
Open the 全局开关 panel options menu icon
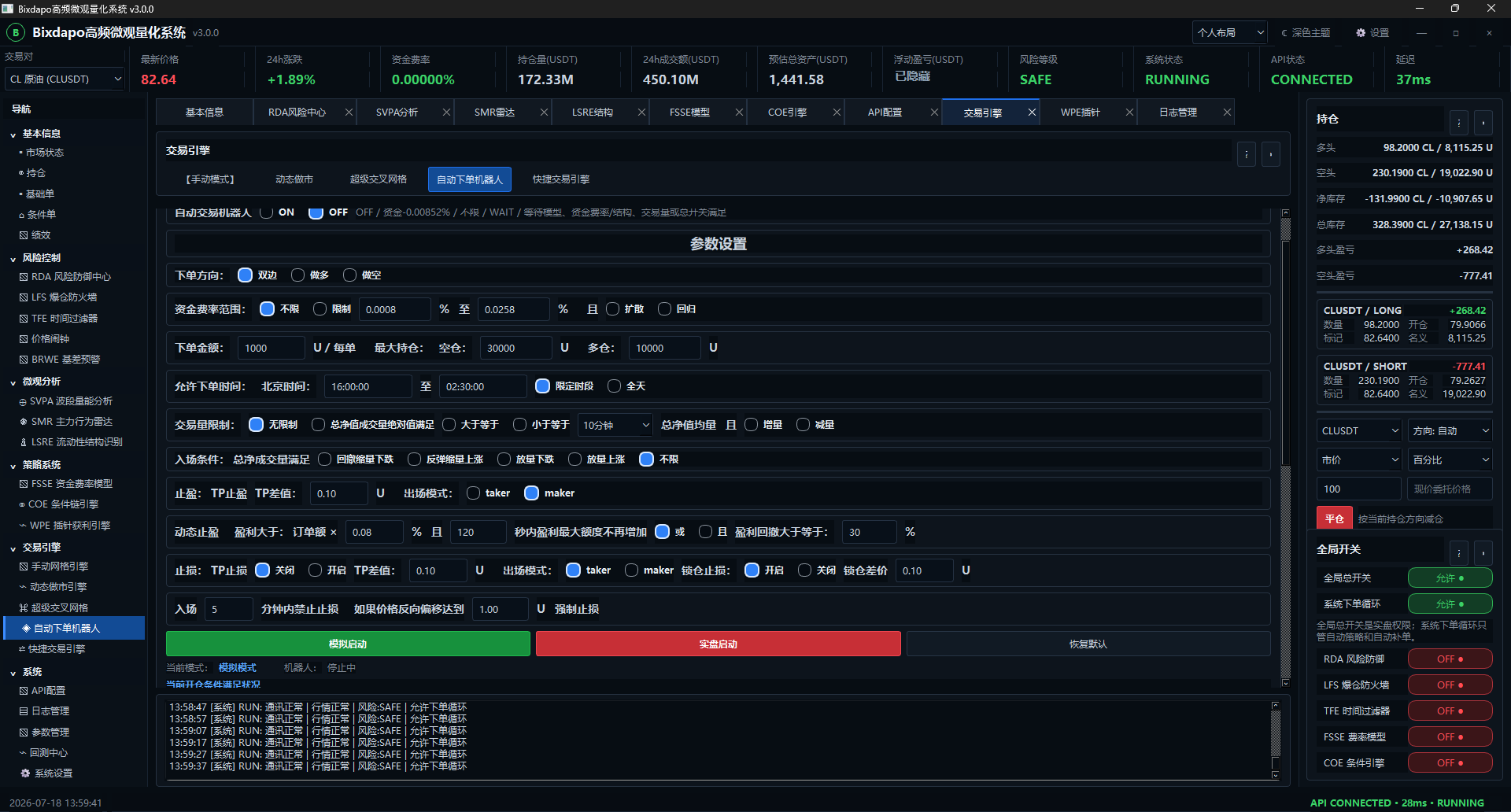point(1459,552)
